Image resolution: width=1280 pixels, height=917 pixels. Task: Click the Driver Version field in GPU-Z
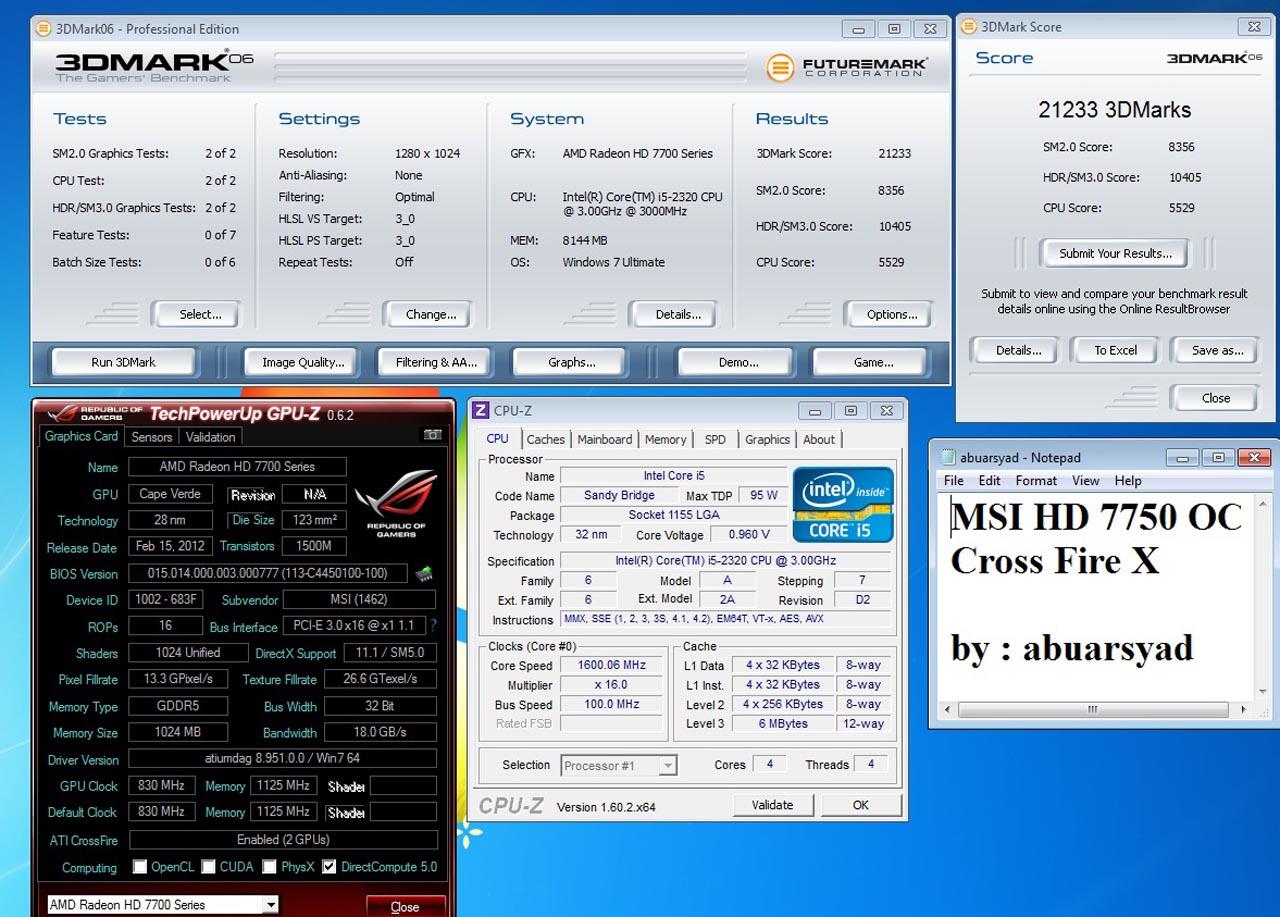pyautogui.click(x=282, y=759)
